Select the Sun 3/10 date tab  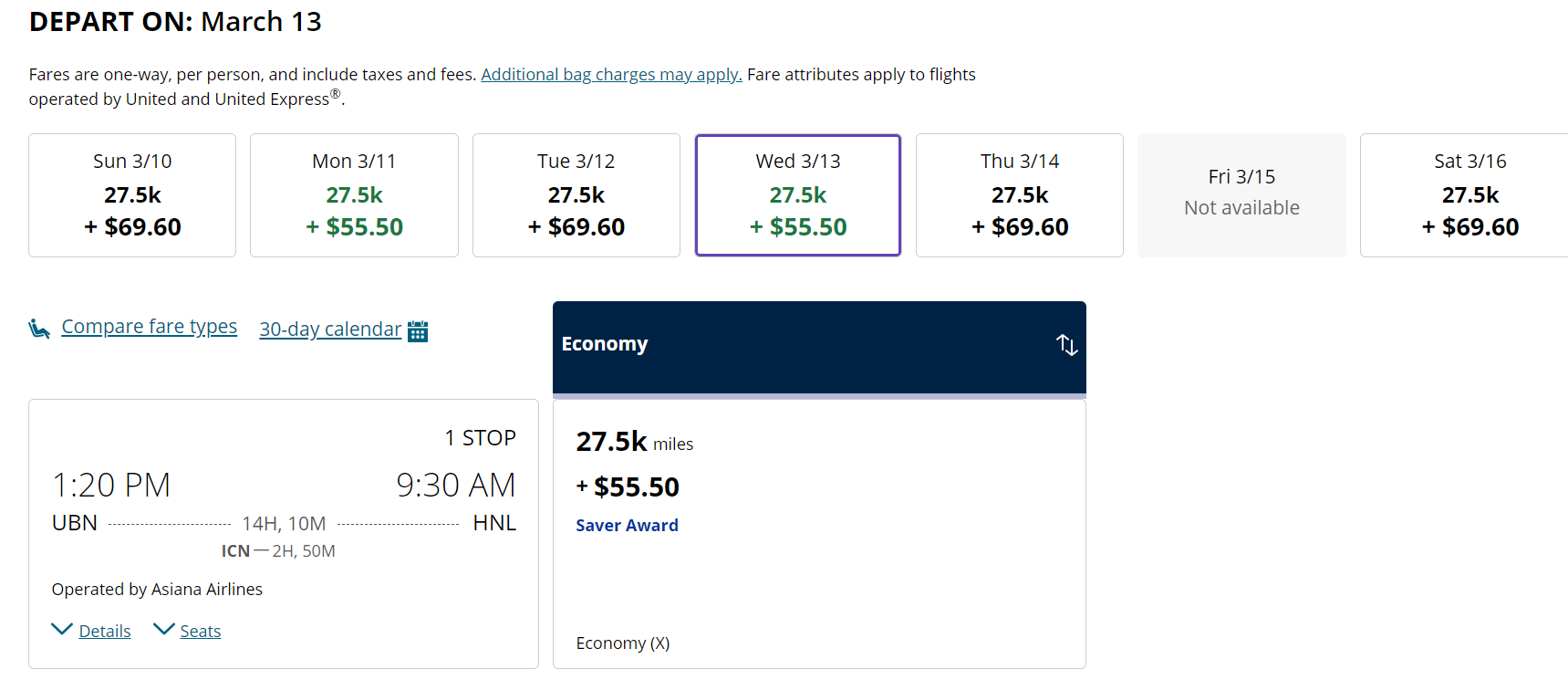coord(132,195)
